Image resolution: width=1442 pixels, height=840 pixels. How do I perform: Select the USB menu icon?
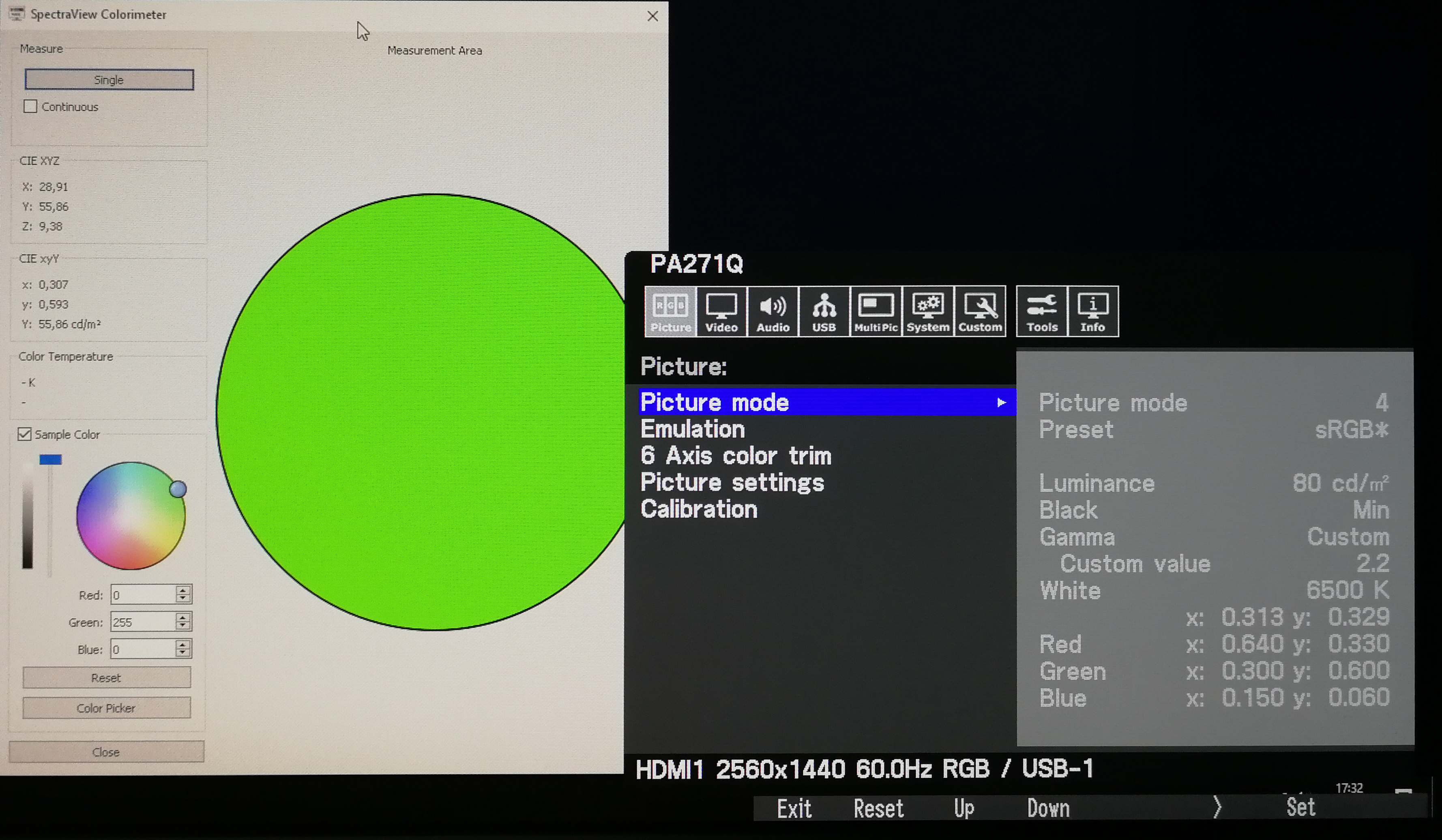pyautogui.click(x=824, y=311)
